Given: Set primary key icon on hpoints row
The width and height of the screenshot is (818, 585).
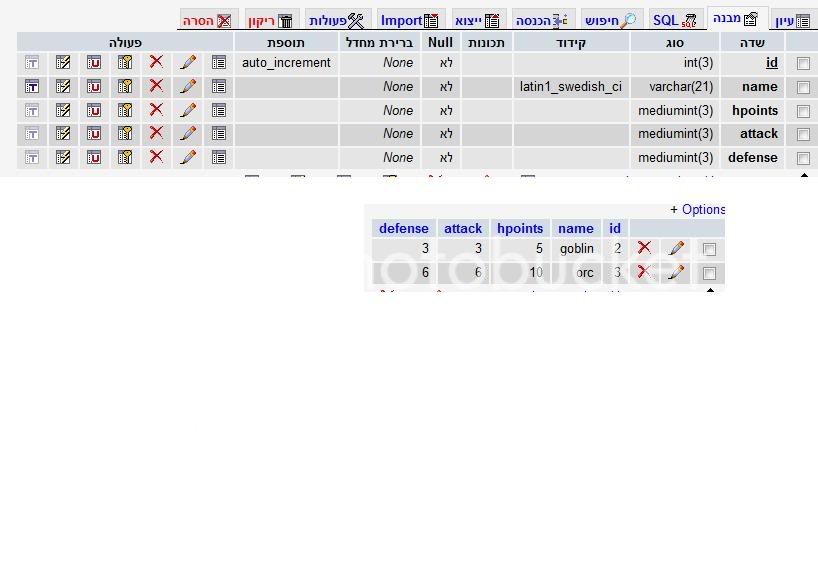Looking at the screenshot, I should [125, 110].
